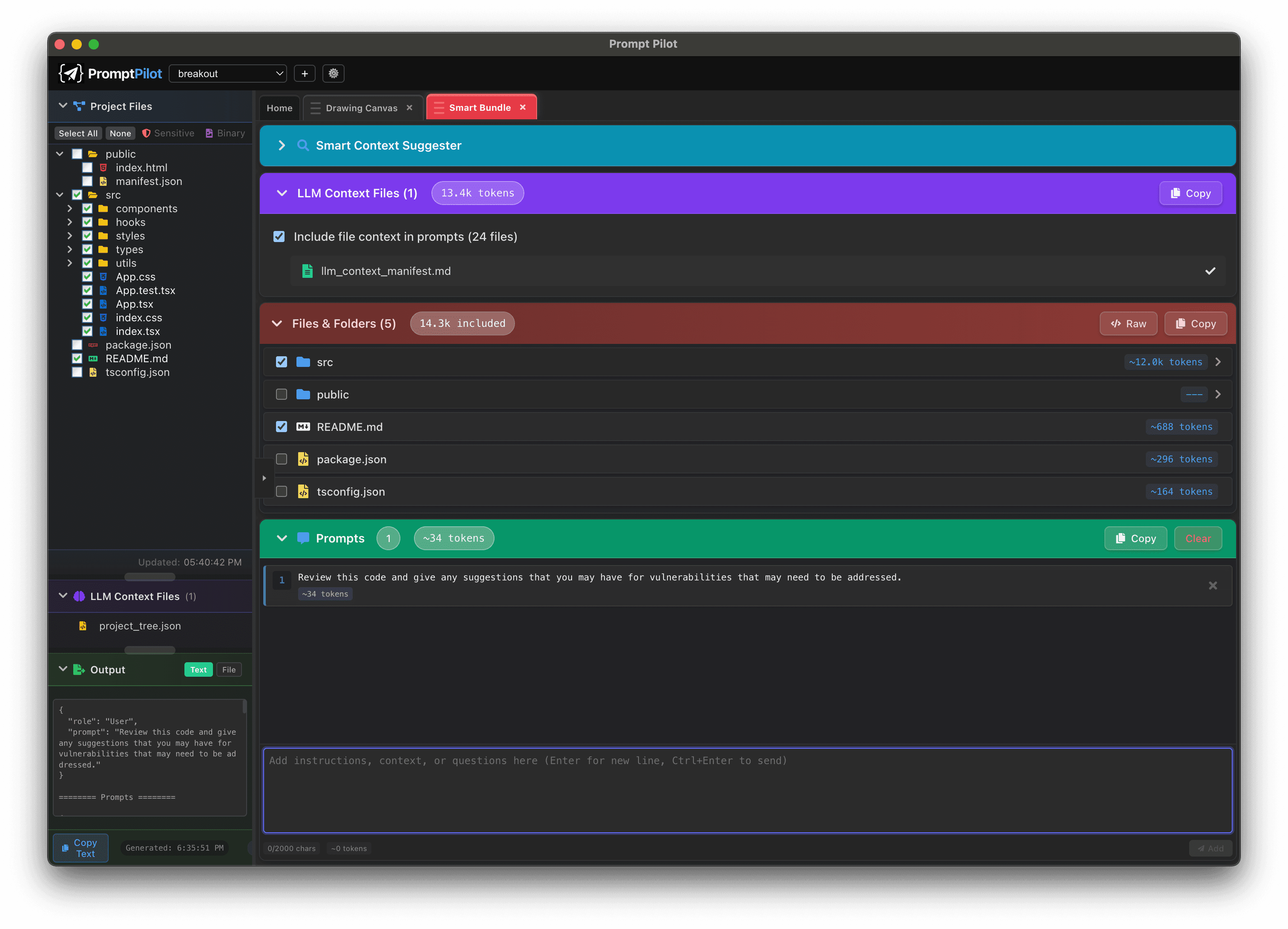The image size is (1288, 929).
Task: Collapse the Prompts section
Action: 281,538
